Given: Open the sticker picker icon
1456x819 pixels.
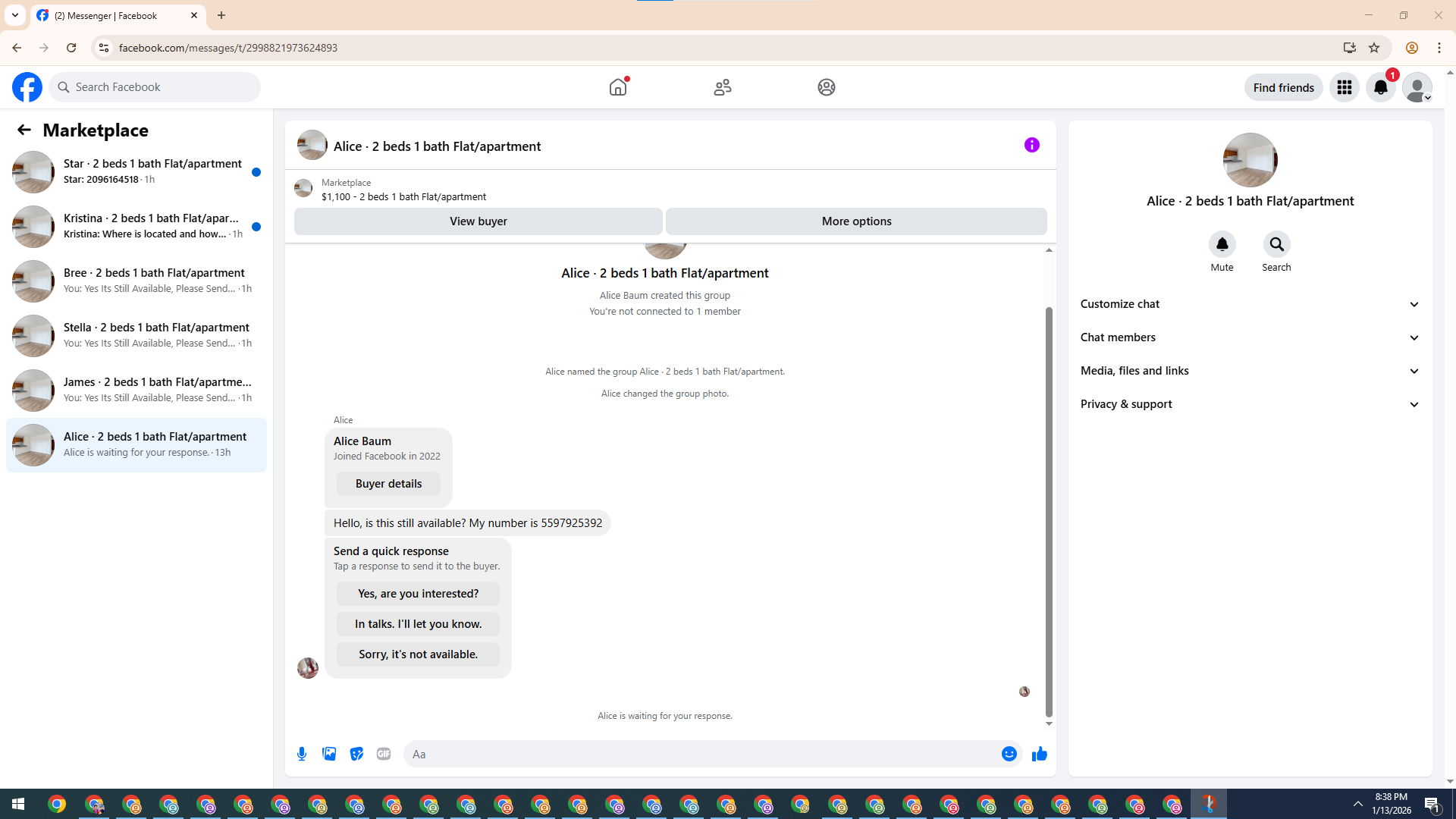Looking at the screenshot, I should (x=356, y=754).
